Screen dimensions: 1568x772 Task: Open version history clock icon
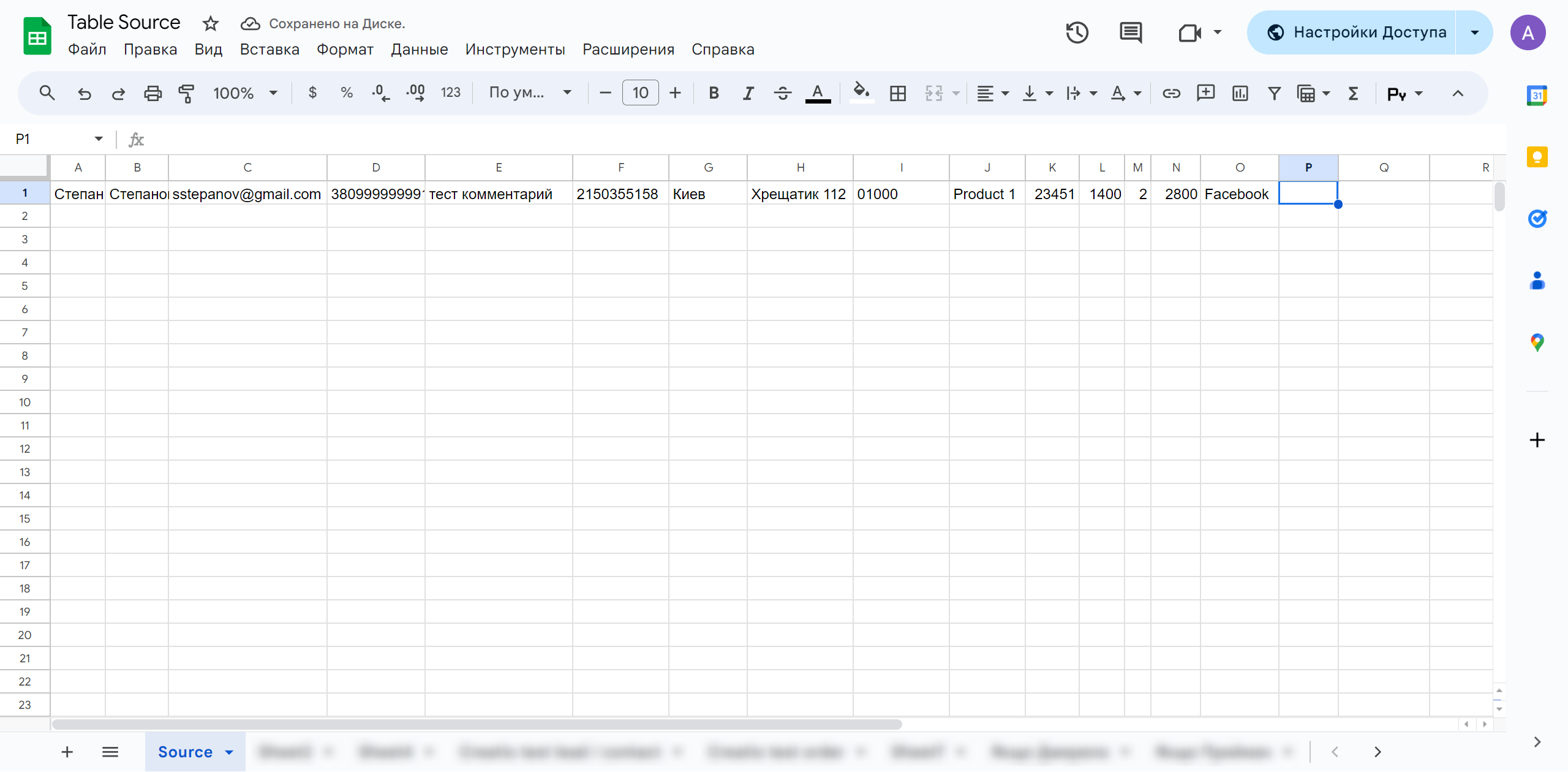point(1077,32)
